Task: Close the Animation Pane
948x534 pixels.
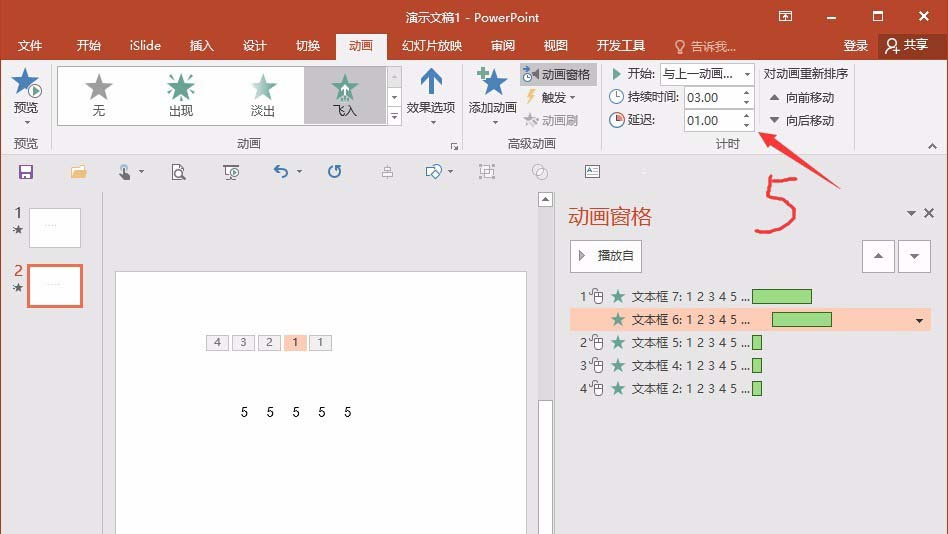Action: point(929,213)
